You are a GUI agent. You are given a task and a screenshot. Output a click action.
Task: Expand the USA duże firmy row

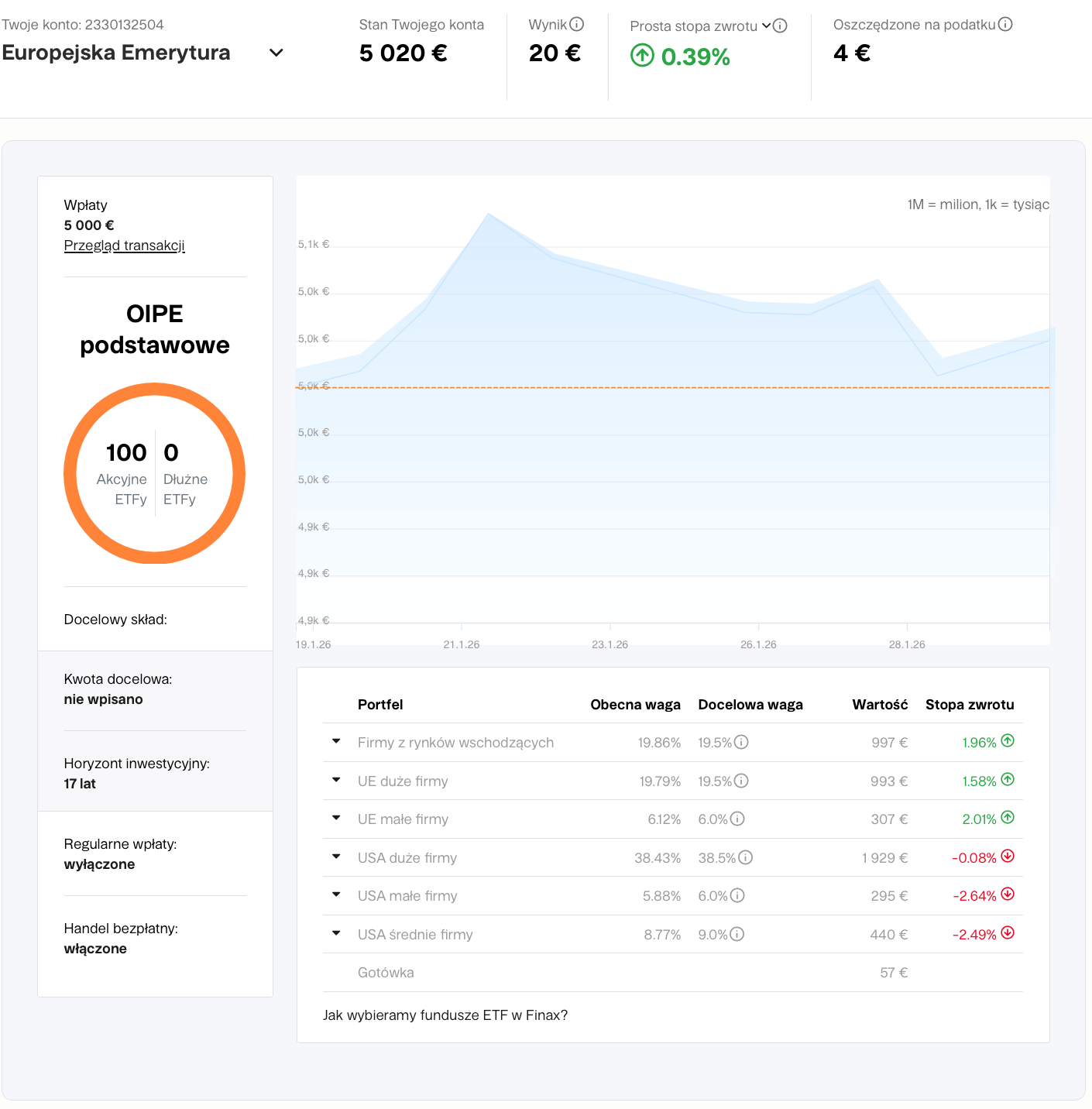pyautogui.click(x=336, y=857)
